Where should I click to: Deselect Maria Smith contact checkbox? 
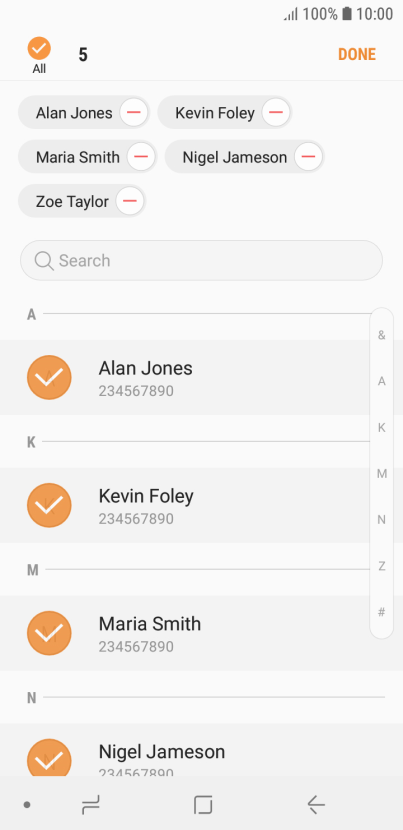[49, 633]
